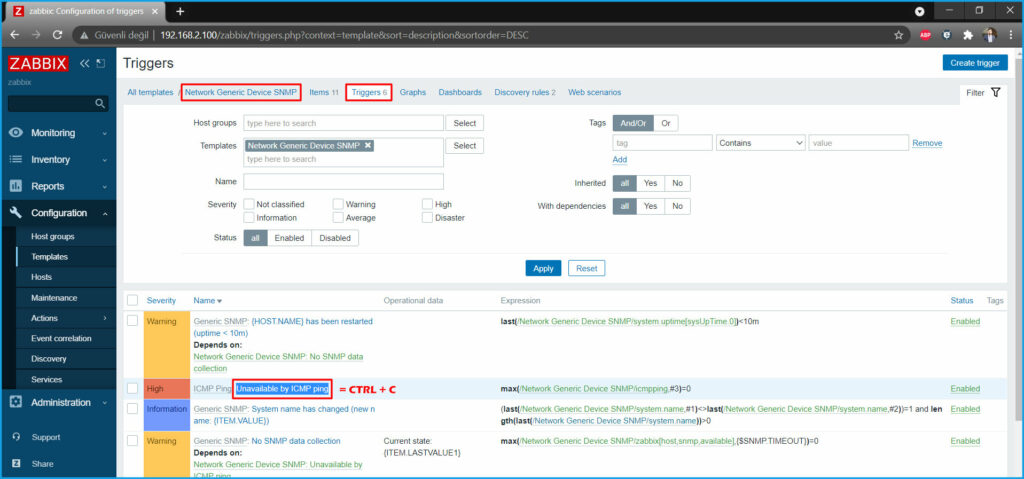Collapse the Configuration menu section
The height and width of the screenshot is (479, 1024).
click(104, 214)
